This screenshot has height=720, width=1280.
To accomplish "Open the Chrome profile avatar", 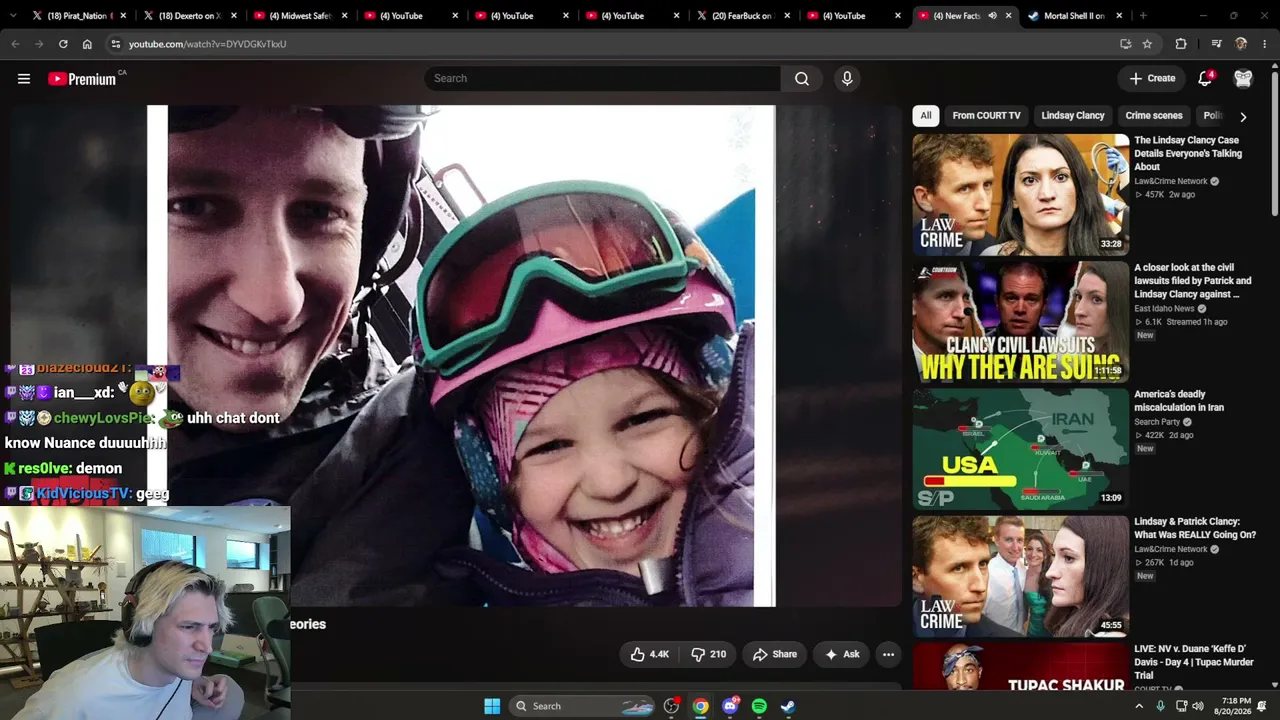I will [1241, 44].
